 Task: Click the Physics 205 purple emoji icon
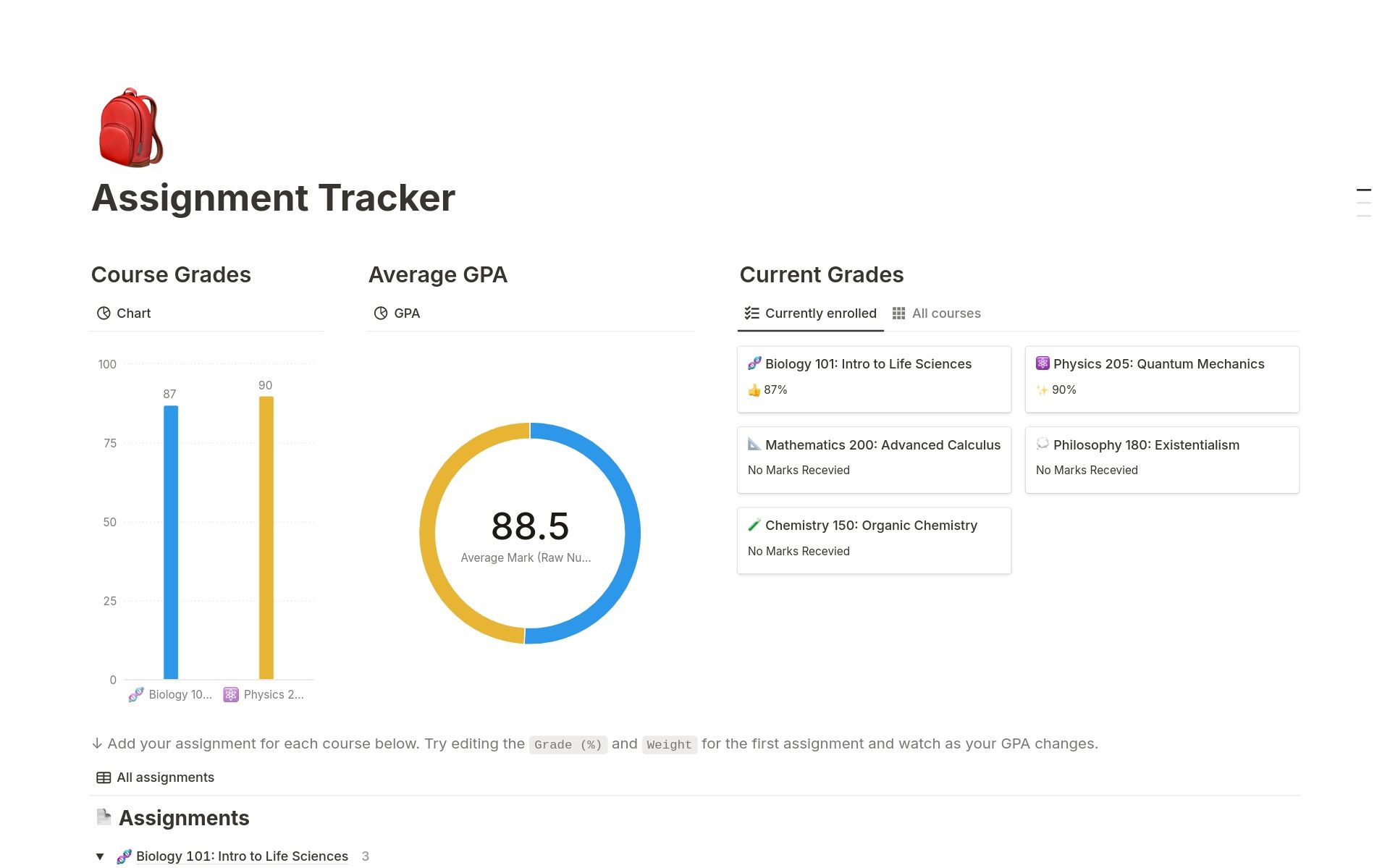click(x=1043, y=363)
